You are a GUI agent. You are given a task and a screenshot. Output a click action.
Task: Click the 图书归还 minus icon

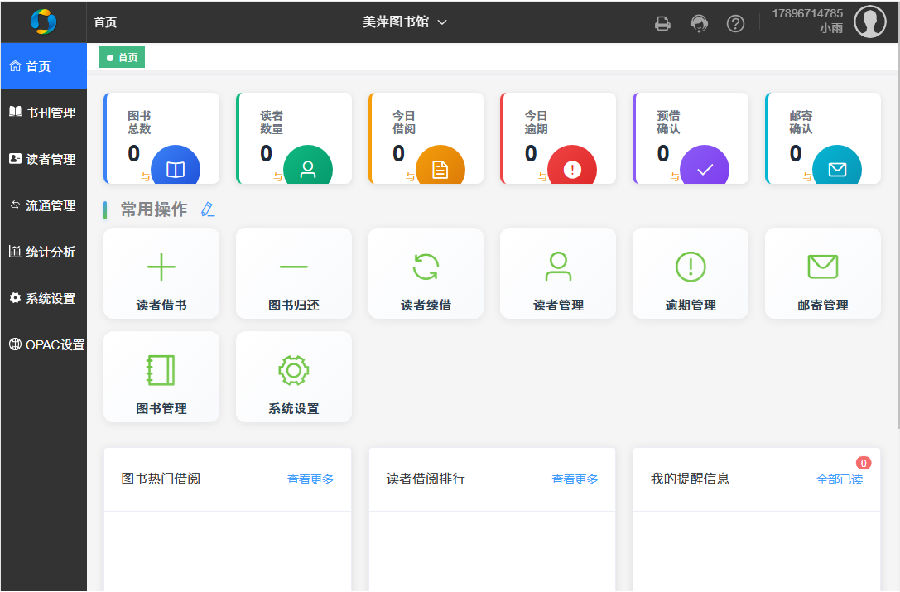(x=293, y=267)
